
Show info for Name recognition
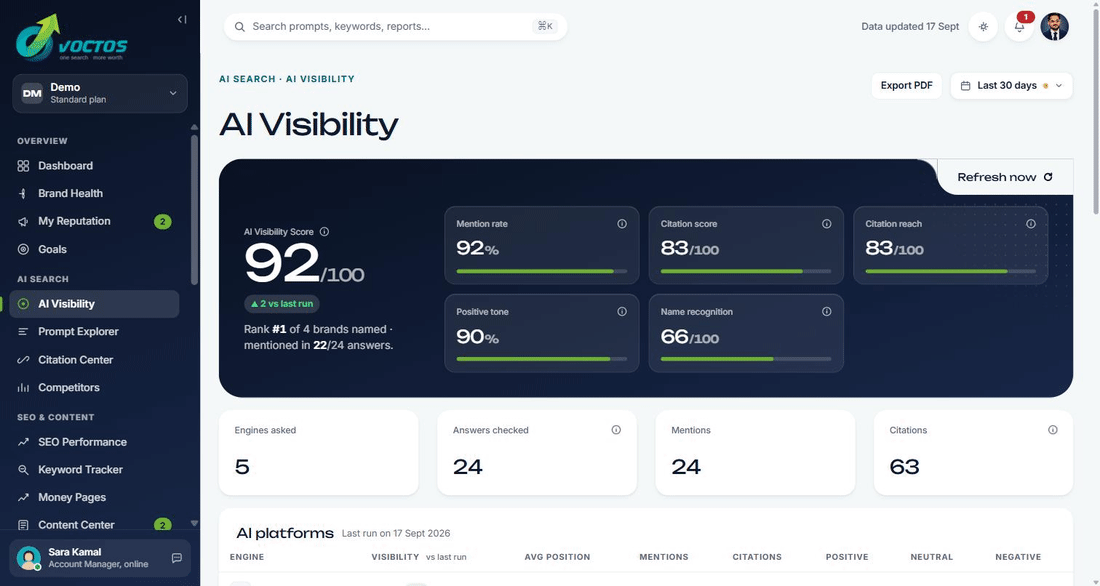826,312
